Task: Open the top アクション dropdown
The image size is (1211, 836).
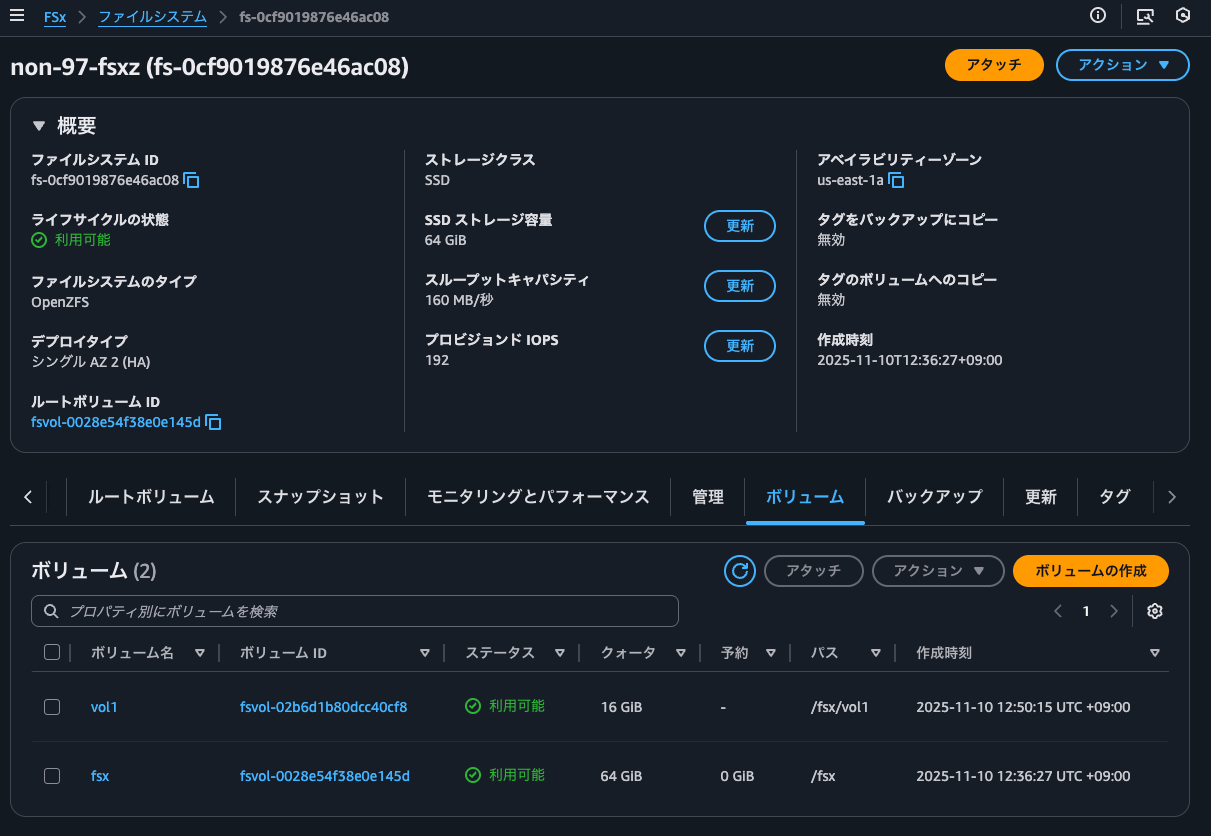Action: click(1122, 65)
